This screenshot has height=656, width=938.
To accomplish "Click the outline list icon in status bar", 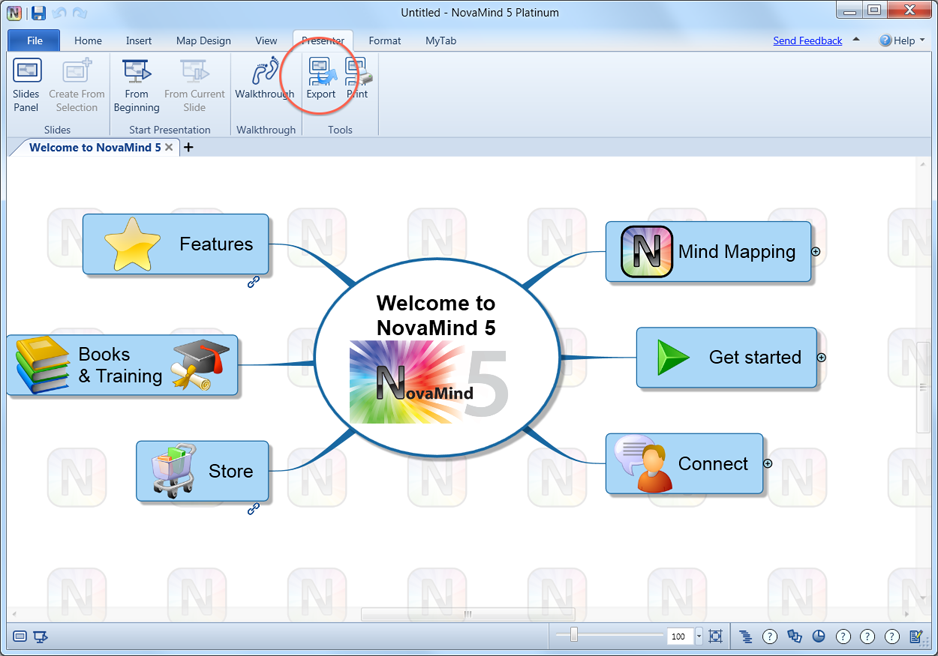I will click(x=746, y=636).
